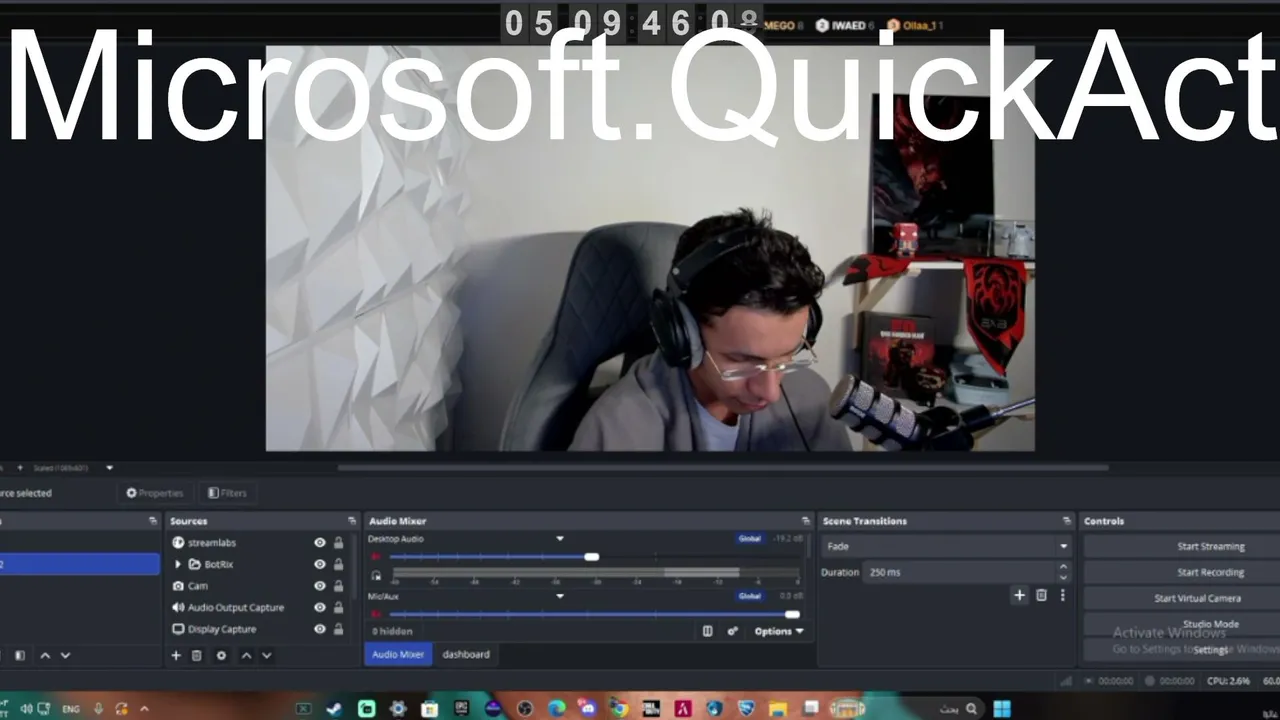This screenshot has height=720, width=1280.
Task: Open Mic/Aux dropdown arrow
Action: click(560, 596)
